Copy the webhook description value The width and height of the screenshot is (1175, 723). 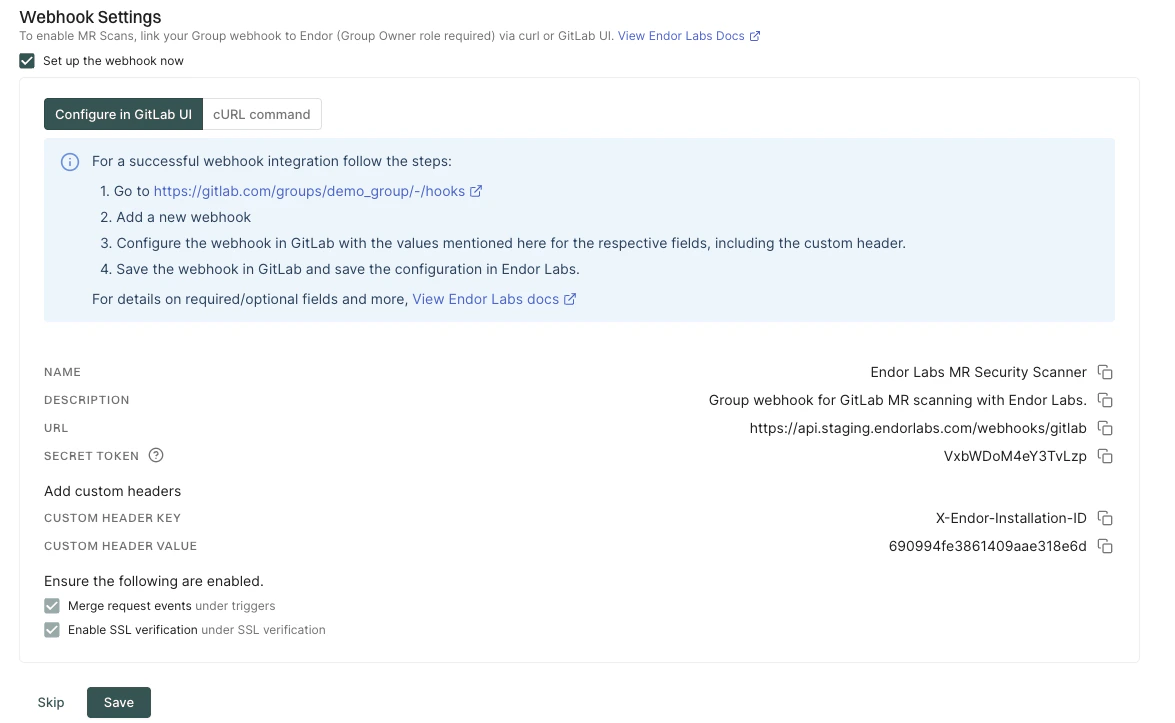[1105, 400]
